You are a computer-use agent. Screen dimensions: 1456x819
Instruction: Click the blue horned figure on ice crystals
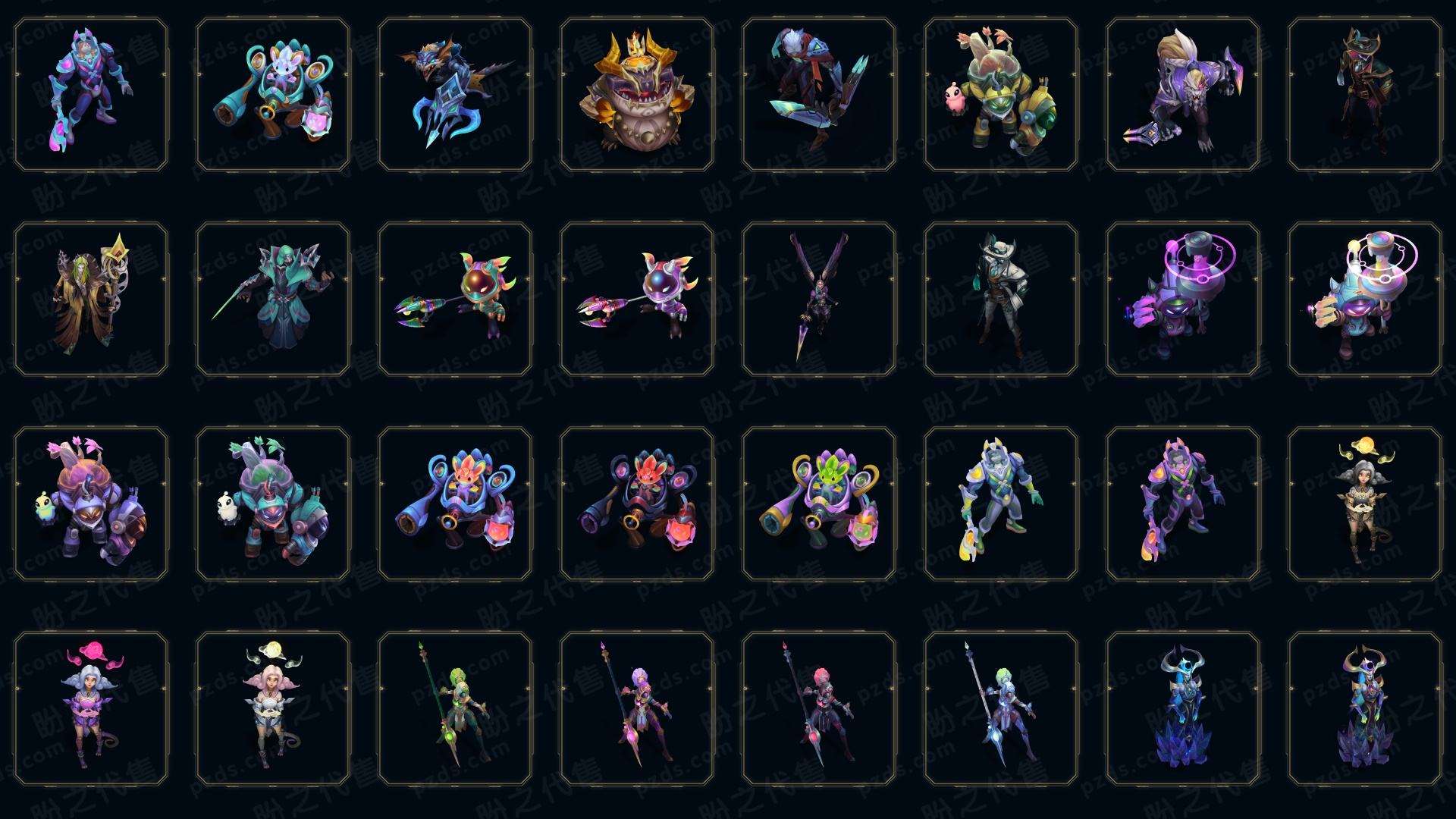1183,708
